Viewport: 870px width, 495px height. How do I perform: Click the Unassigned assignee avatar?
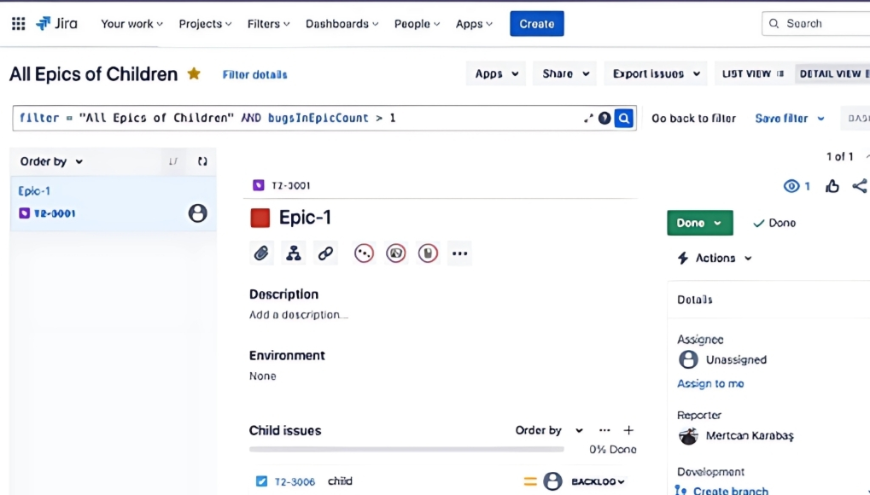tap(688, 360)
